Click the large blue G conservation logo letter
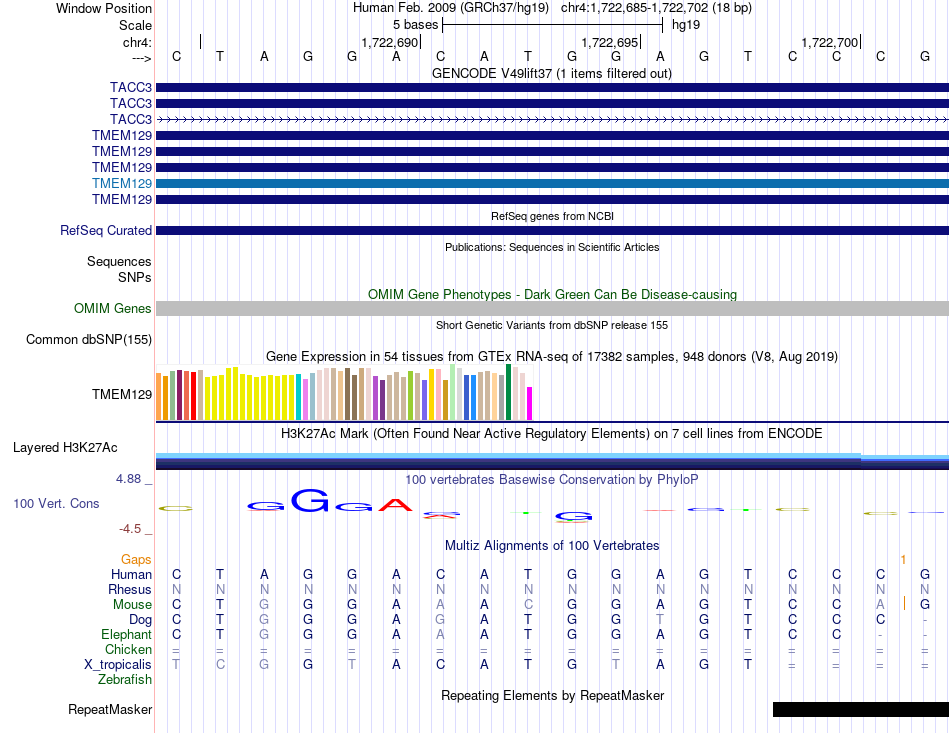The image size is (950, 733). point(310,500)
